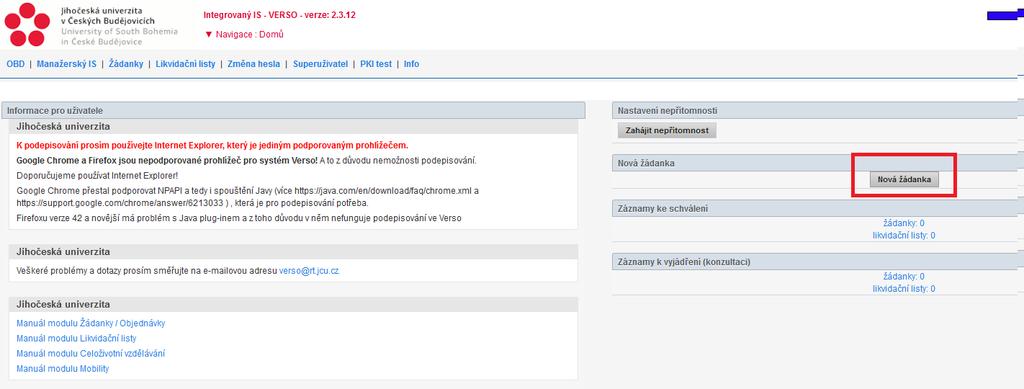Open Manuál modulu Celoživotní vzdělávání link
The height and width of the screenshot is (389, 1024).
point(90,353)
